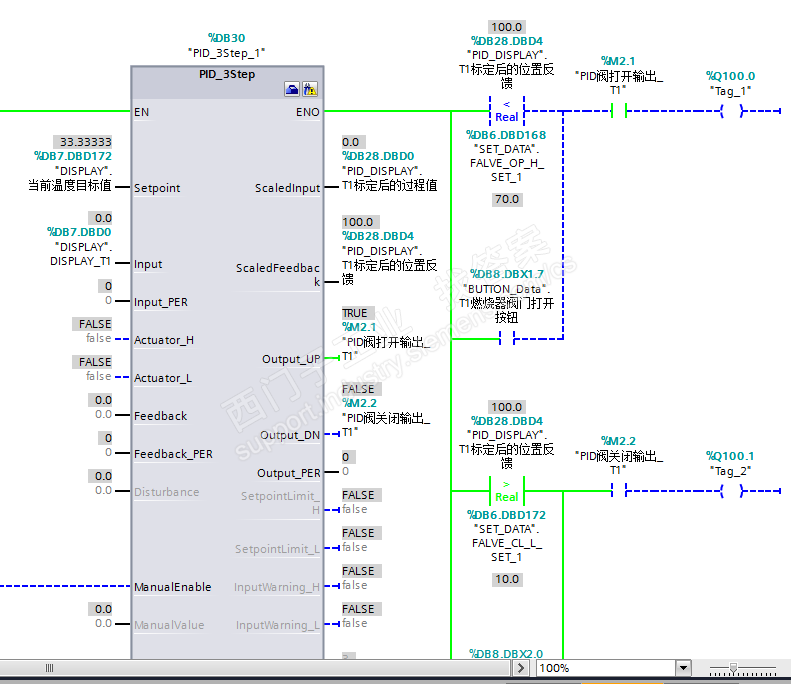Select the Setpoint value 33.33333
Screen dimensions: 791x684
click(85, 142)
